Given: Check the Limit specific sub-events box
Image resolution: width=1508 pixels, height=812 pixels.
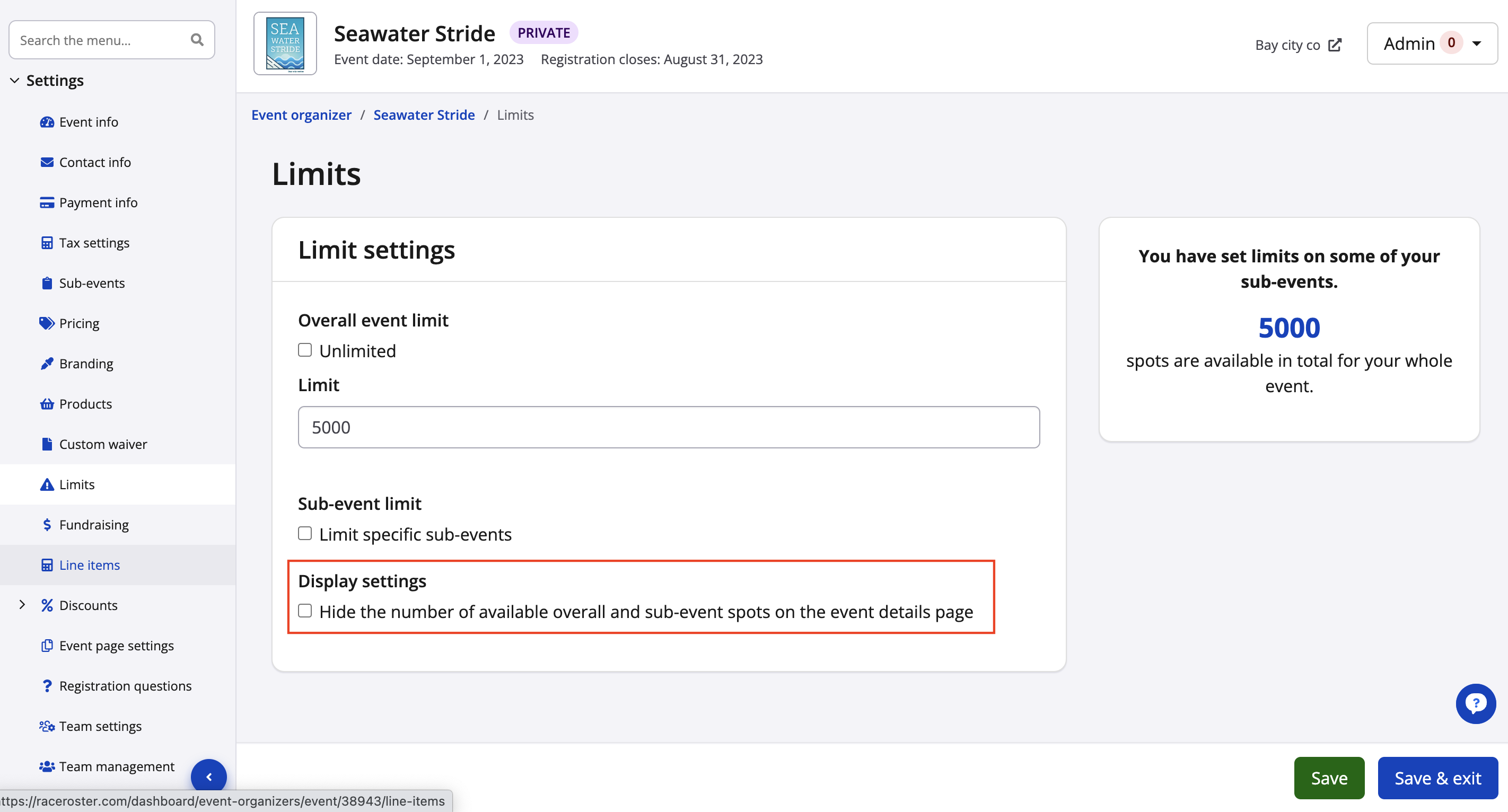Looking at the screenshot, I should tap(305, 533).
